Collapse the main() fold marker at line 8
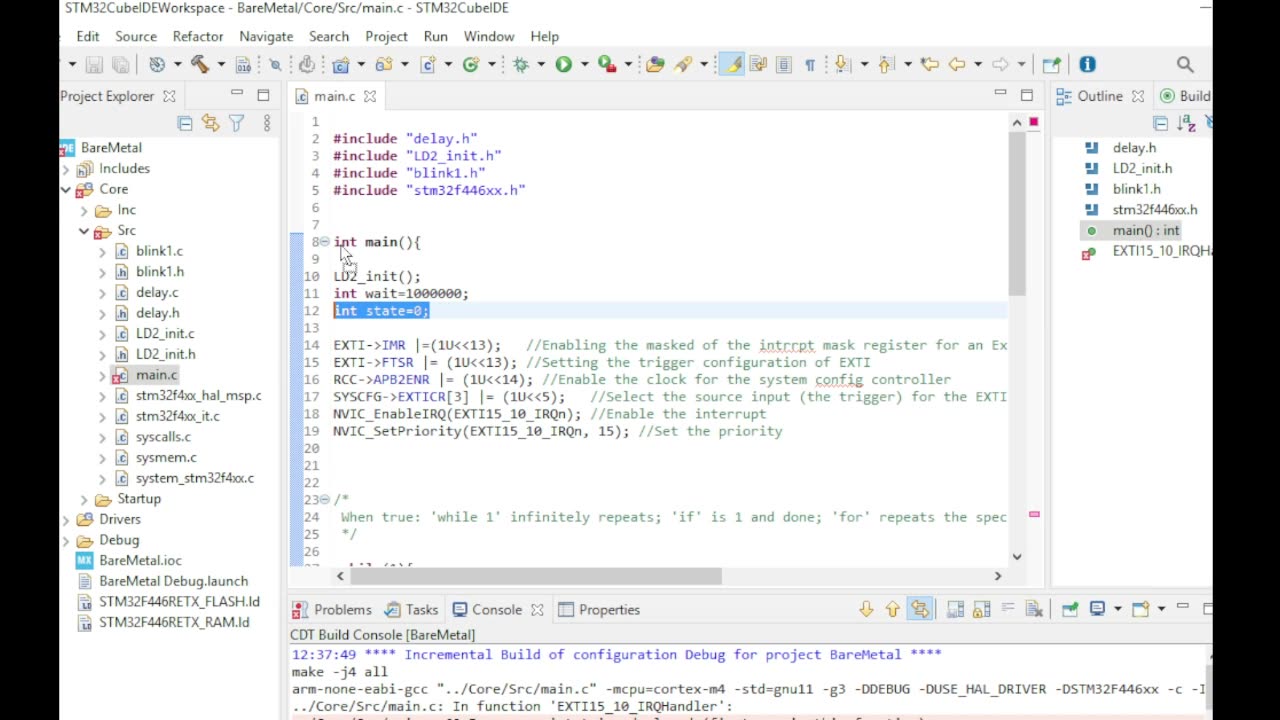 tap(324, 242)
